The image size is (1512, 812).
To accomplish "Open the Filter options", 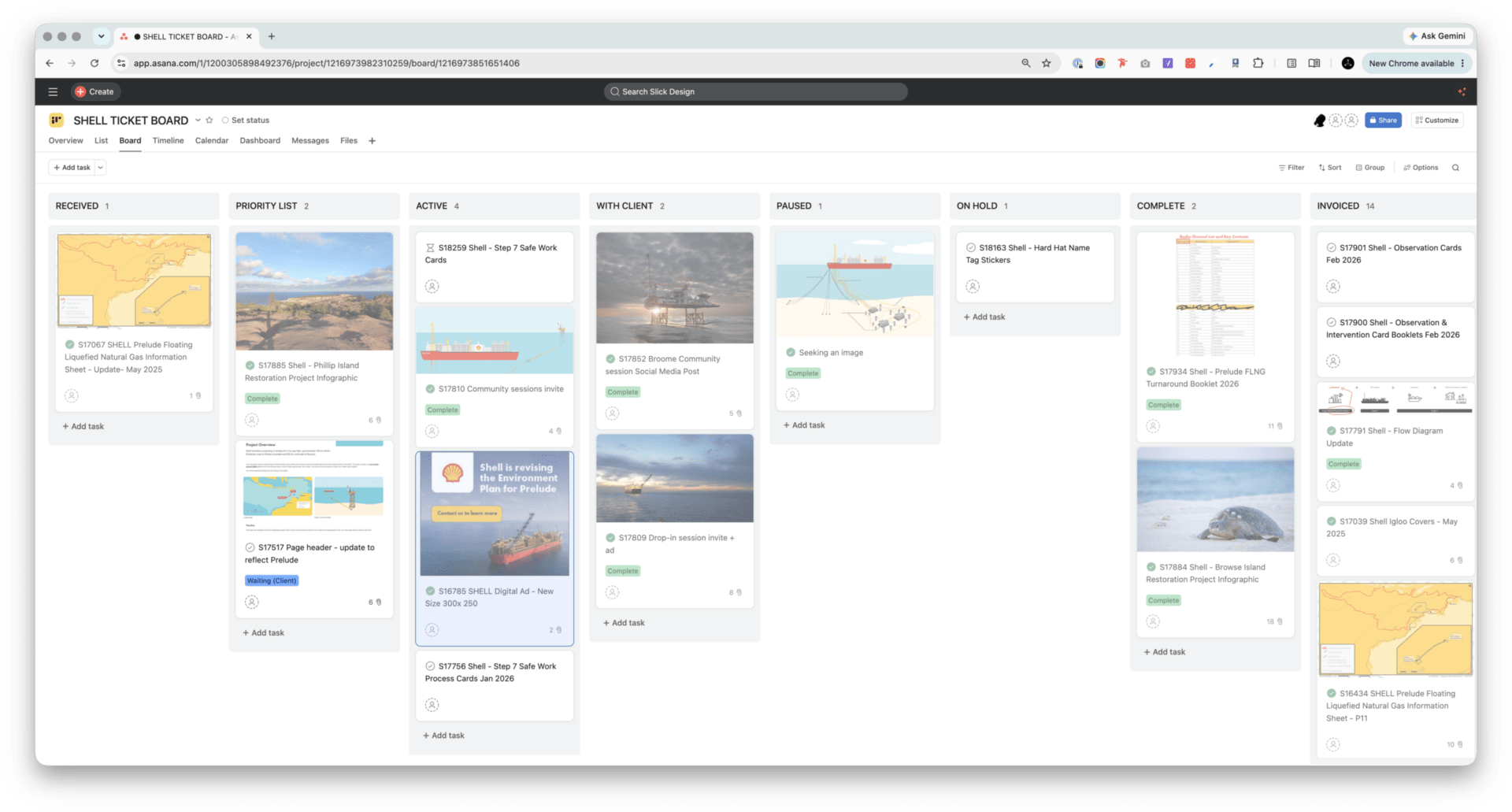I will [x=1291, y=168].
